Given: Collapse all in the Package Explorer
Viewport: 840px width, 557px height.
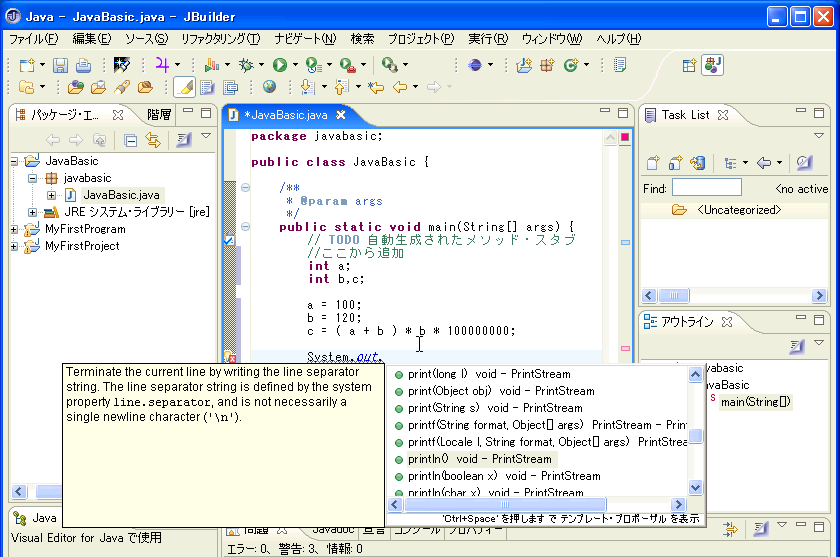Looking at the screenshot, I should 130,140.
